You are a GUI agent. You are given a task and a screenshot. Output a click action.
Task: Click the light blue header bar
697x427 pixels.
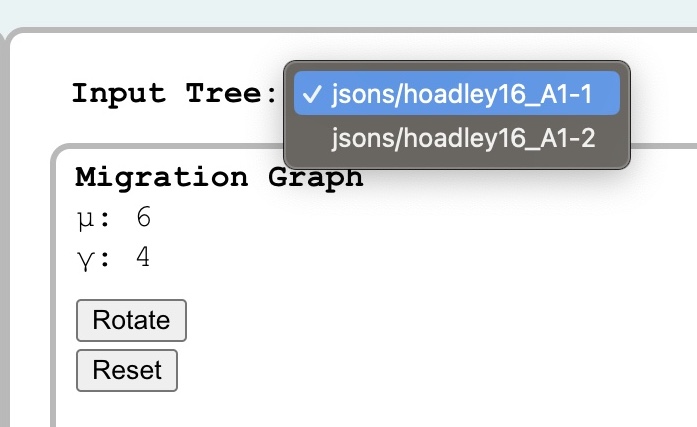(348, 12)
